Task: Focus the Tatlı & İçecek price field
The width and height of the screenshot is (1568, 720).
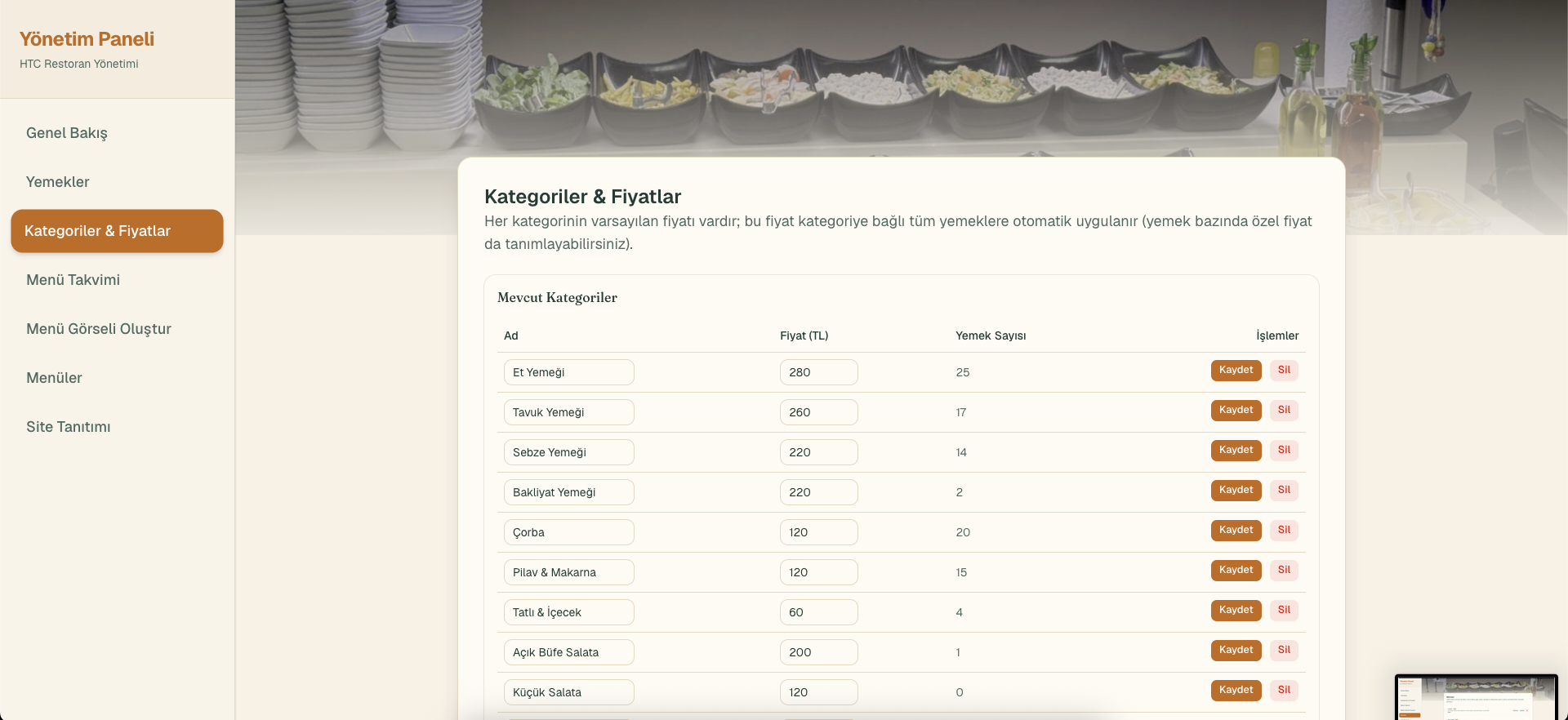Action: click(x=819, y=612)
